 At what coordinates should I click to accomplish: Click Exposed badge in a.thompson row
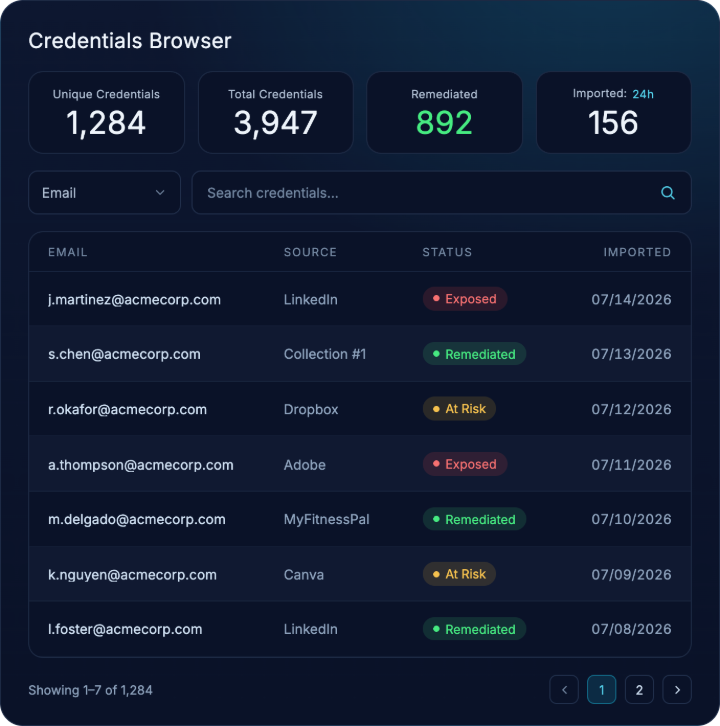465,464
